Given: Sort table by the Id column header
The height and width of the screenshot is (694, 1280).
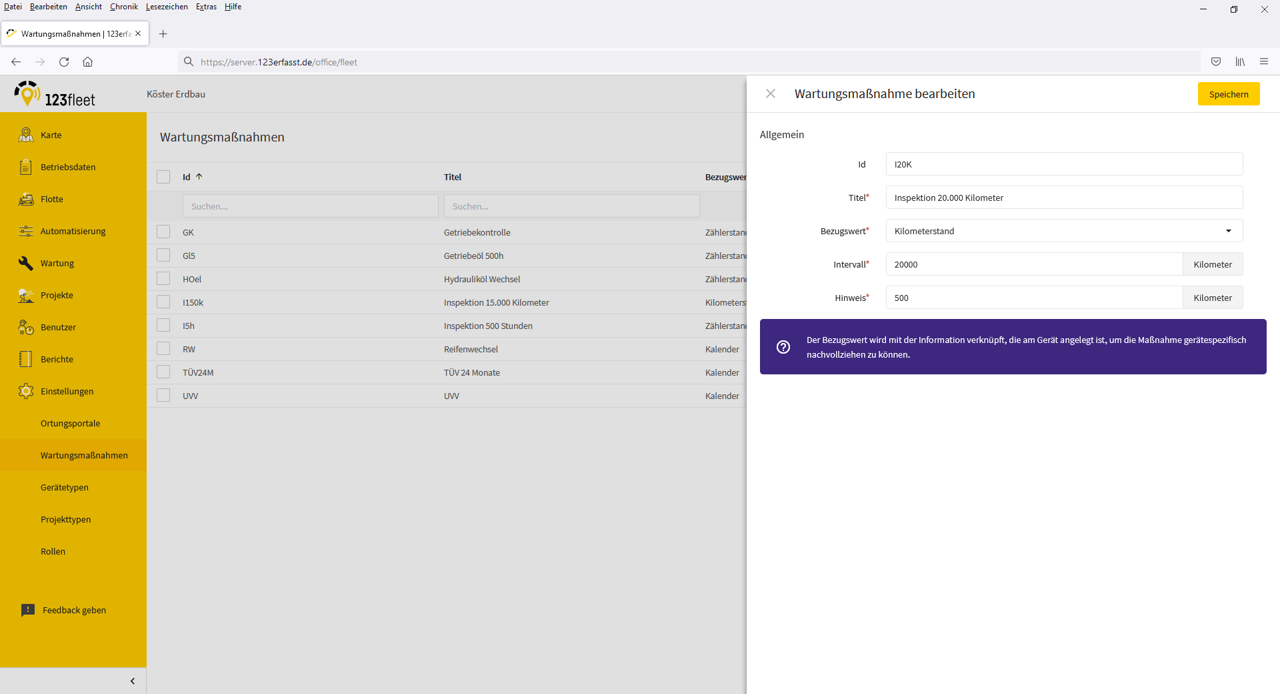Looking at the screenshot, I should click(187, 177).
